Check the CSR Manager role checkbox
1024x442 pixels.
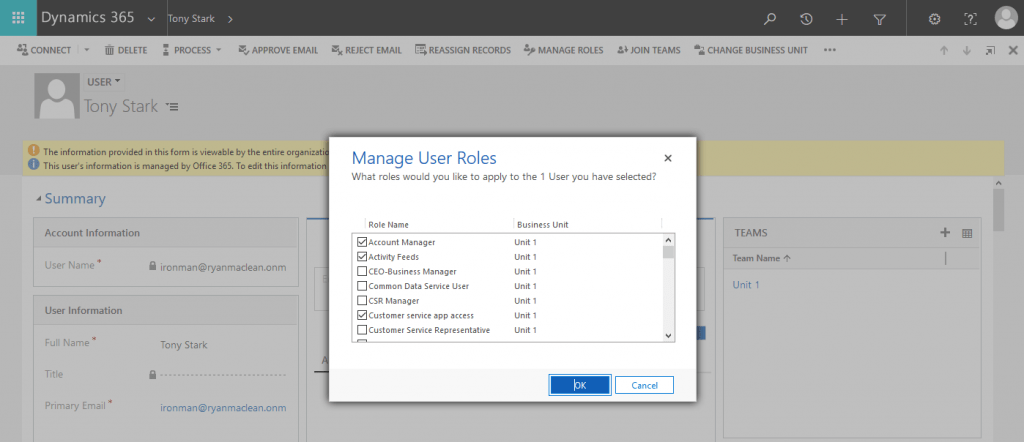(x=362, y=301)
